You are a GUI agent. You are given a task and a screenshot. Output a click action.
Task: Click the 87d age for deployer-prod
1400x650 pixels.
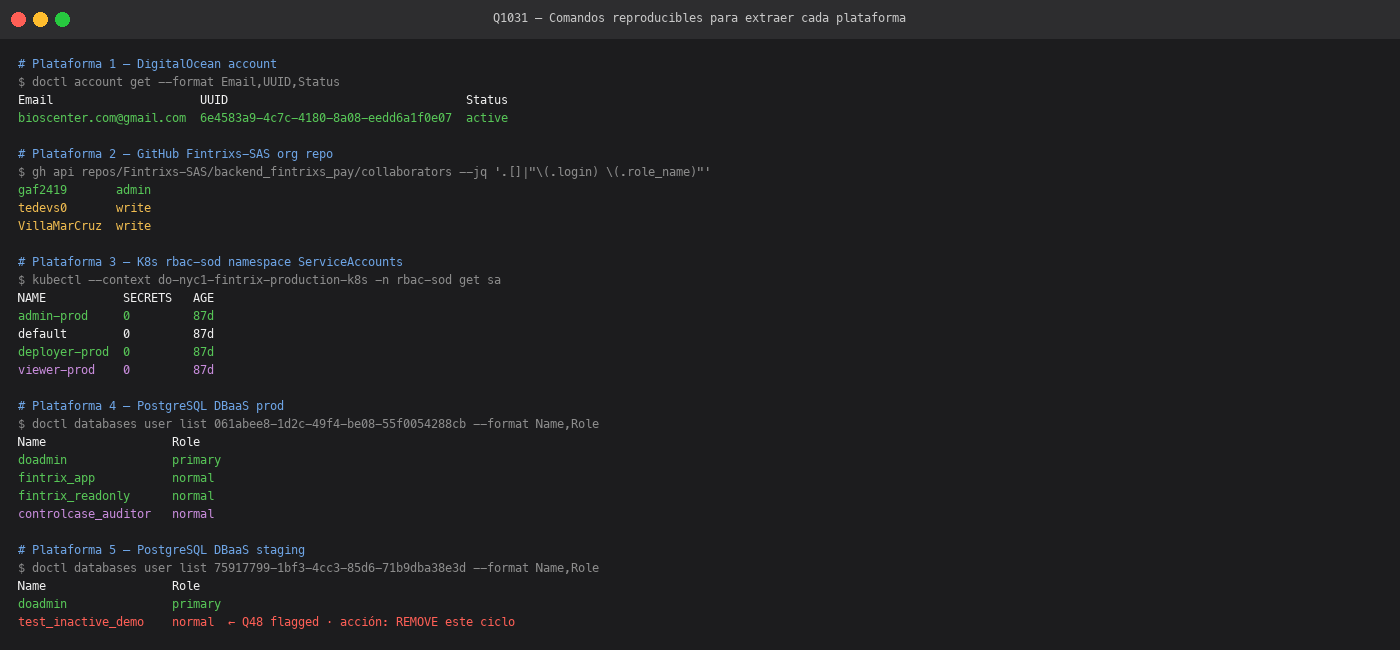point(203,352)
